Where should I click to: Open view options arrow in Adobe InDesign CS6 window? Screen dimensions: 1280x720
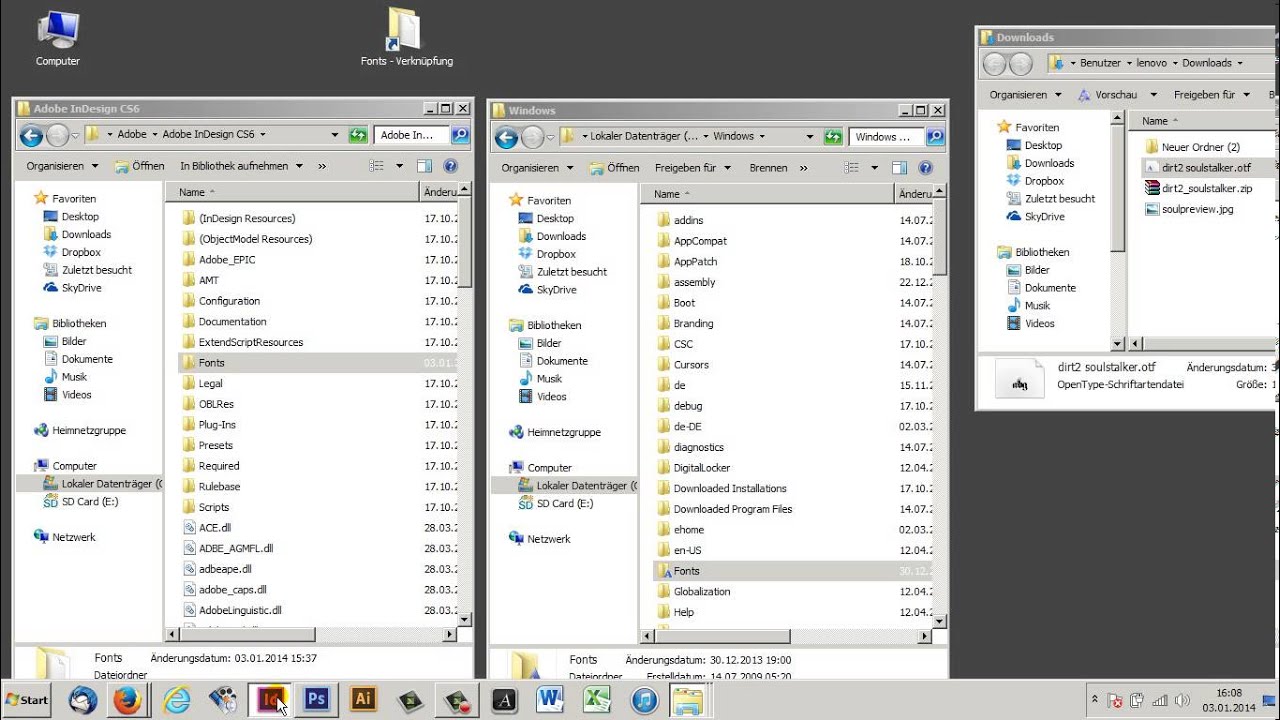coord(399,166)
